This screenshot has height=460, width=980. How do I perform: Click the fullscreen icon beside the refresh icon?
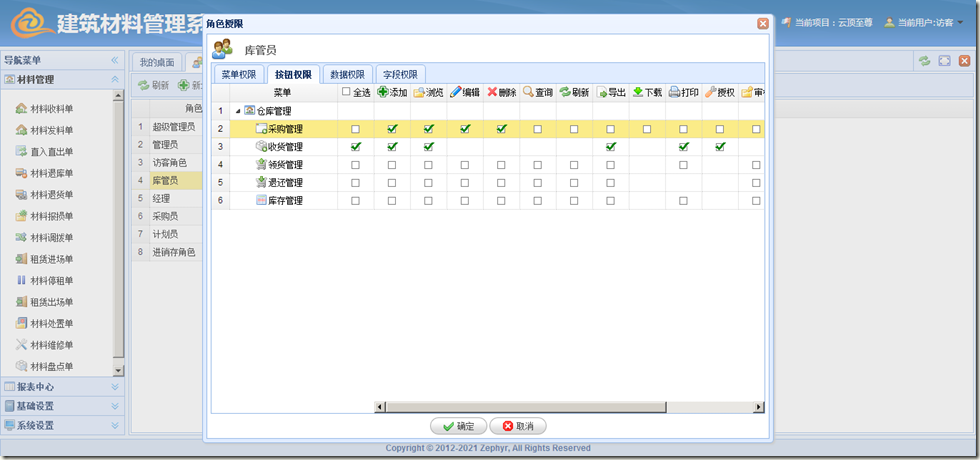pos(944,61)
